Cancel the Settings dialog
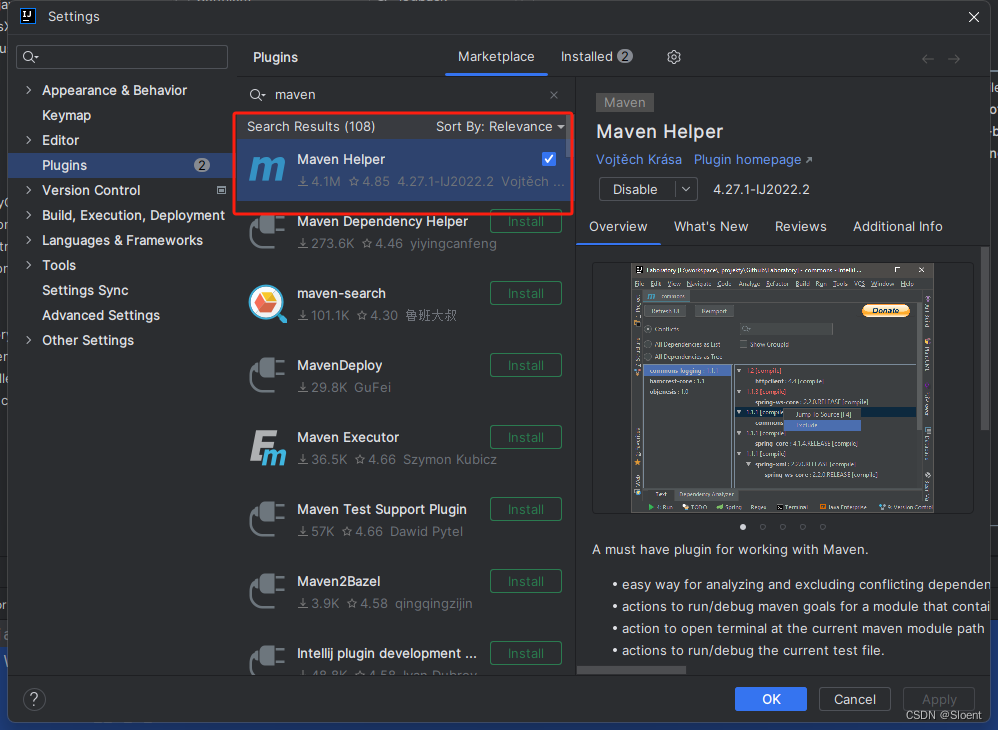Viewport: 998px width, 730px height. coord(855,699)
